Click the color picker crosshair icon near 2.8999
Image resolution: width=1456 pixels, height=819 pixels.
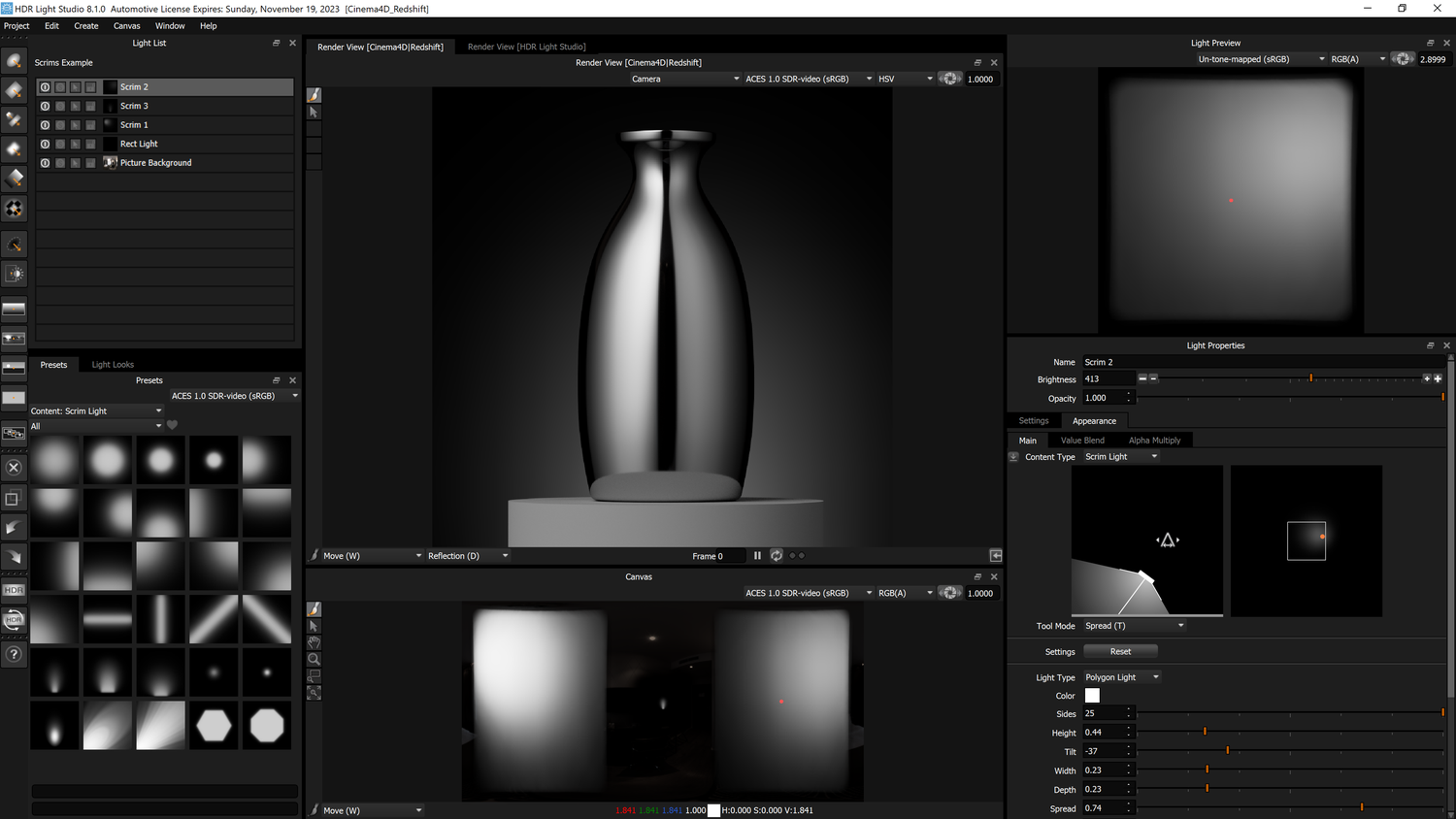tap(1403, 58)
